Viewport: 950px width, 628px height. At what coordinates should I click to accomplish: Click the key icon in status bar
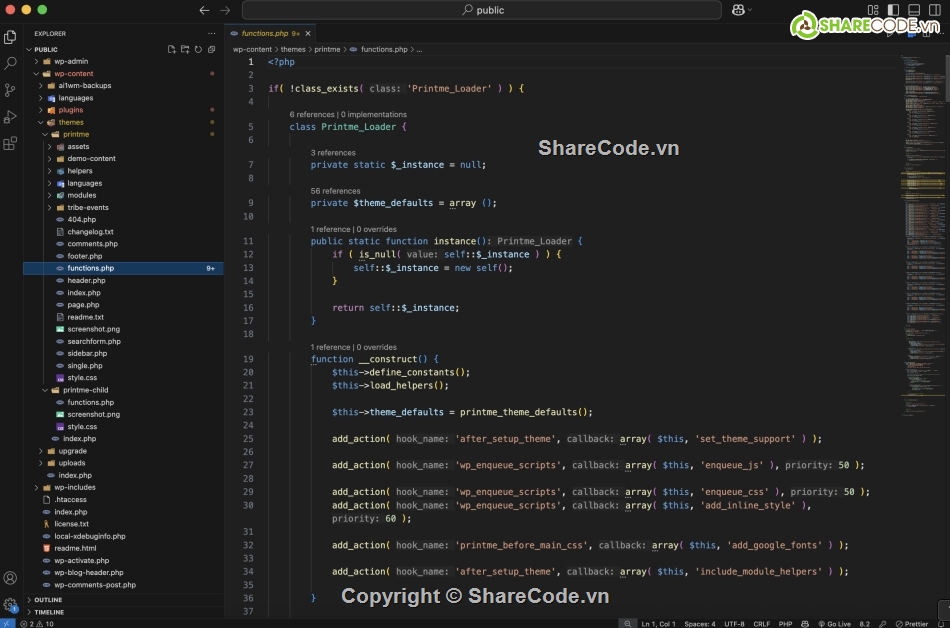click(x=882, y=624)
